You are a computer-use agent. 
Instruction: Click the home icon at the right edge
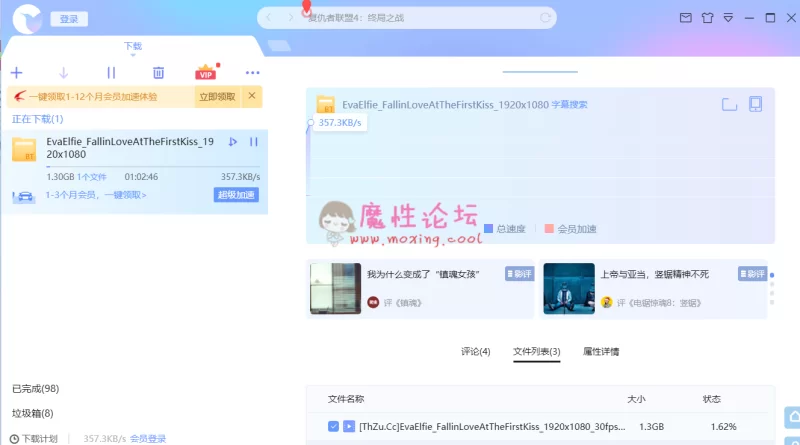coord(793,417)
